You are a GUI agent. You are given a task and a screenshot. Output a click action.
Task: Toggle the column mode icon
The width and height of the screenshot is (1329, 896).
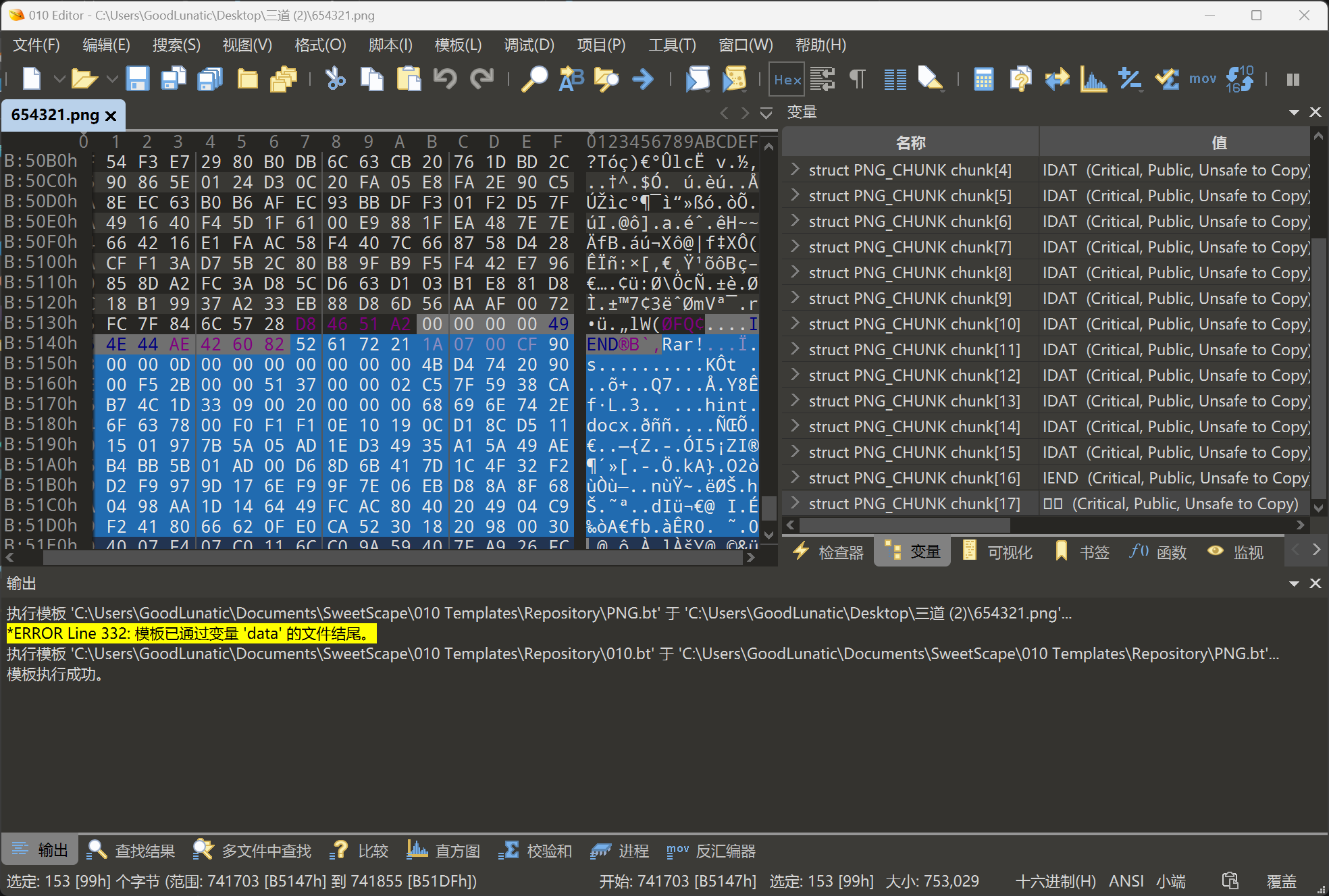coord(895,79)
